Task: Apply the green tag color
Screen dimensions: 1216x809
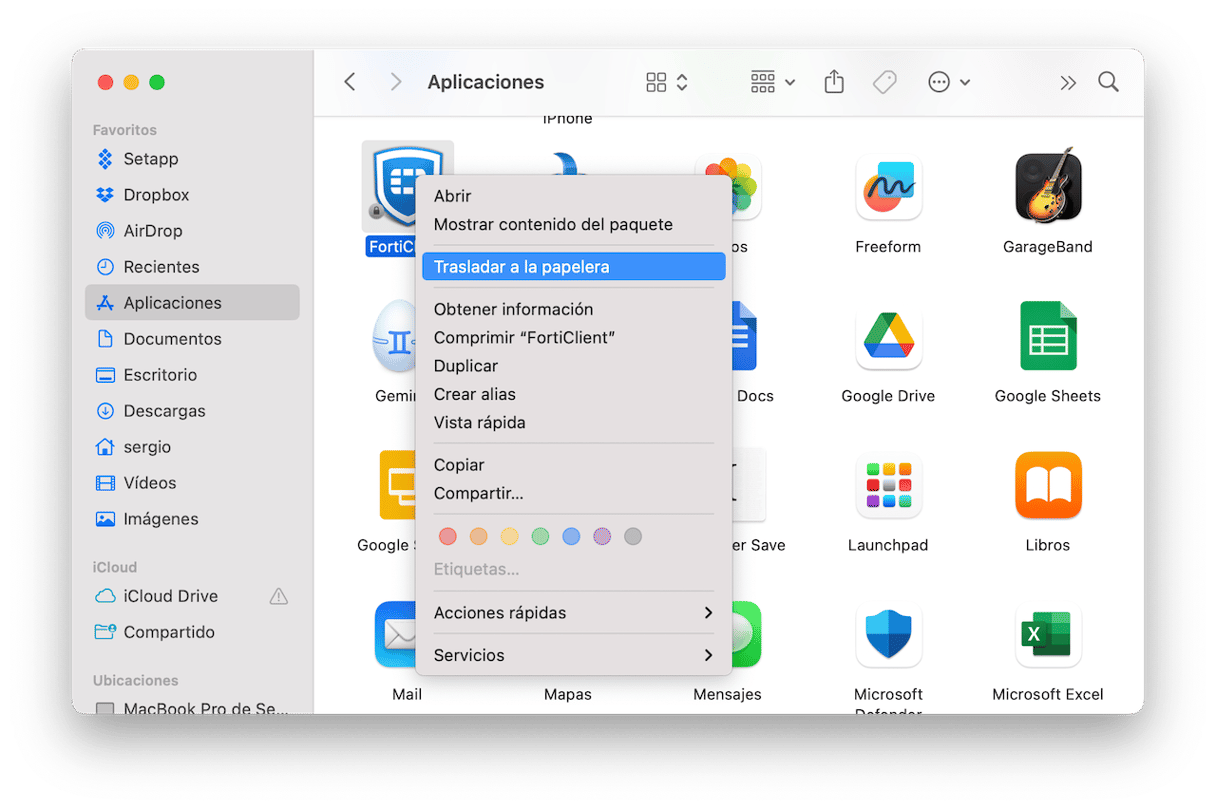Action: [540, 537]
